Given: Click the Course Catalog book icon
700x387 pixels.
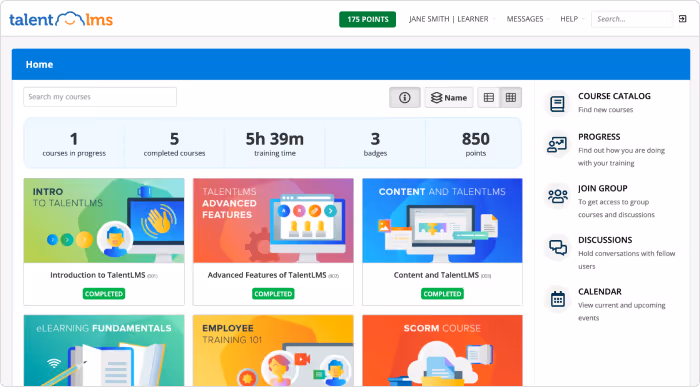Looking at the screenshot, I should click(x=557, y=104).
